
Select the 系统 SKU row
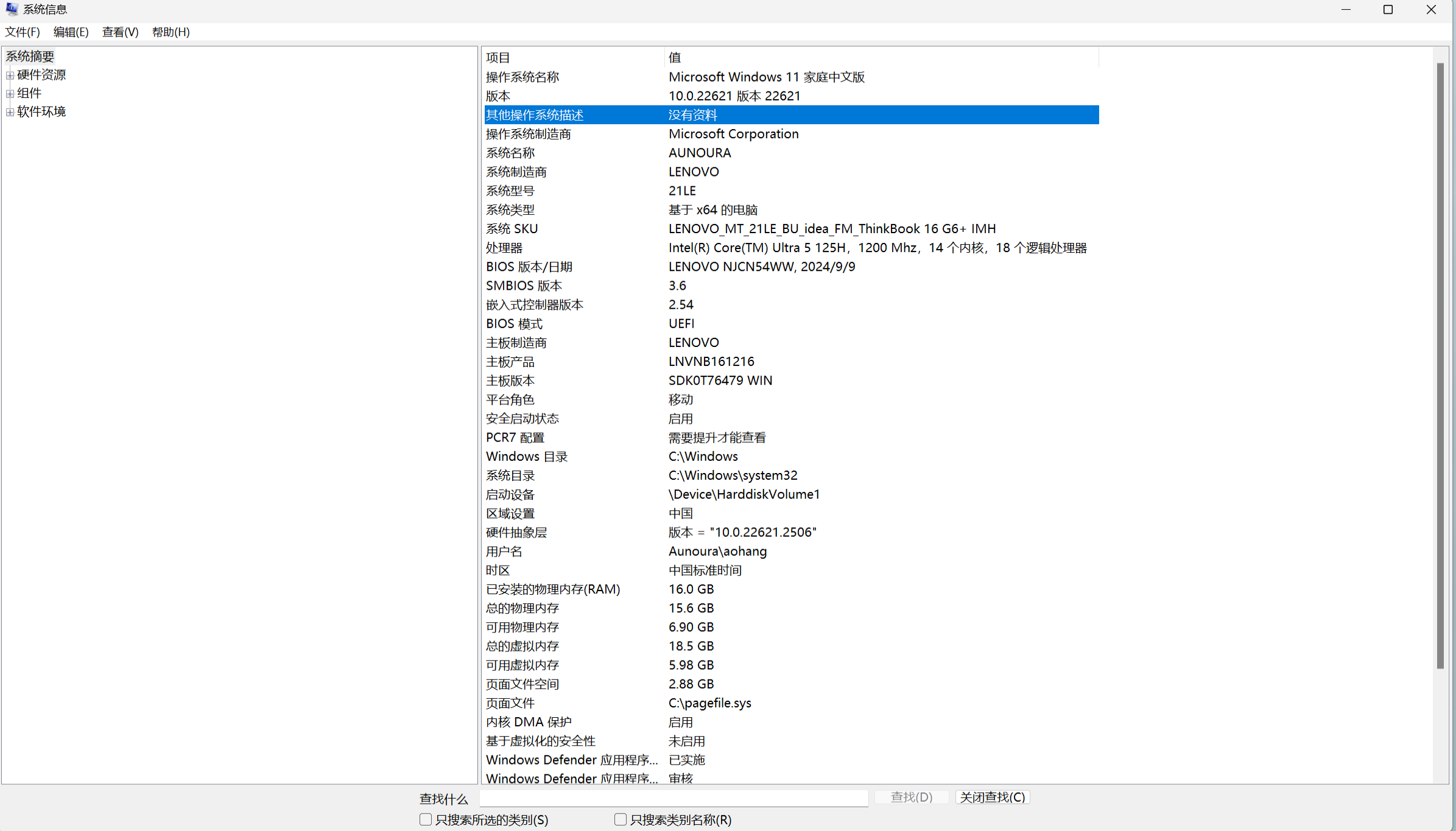coord(512,229)
